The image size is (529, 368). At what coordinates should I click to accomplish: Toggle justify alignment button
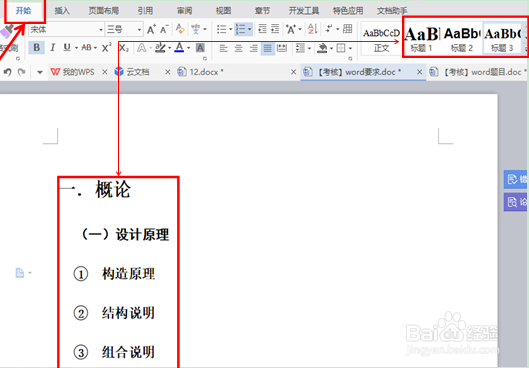pyautogui.click(x=268, y=48)
